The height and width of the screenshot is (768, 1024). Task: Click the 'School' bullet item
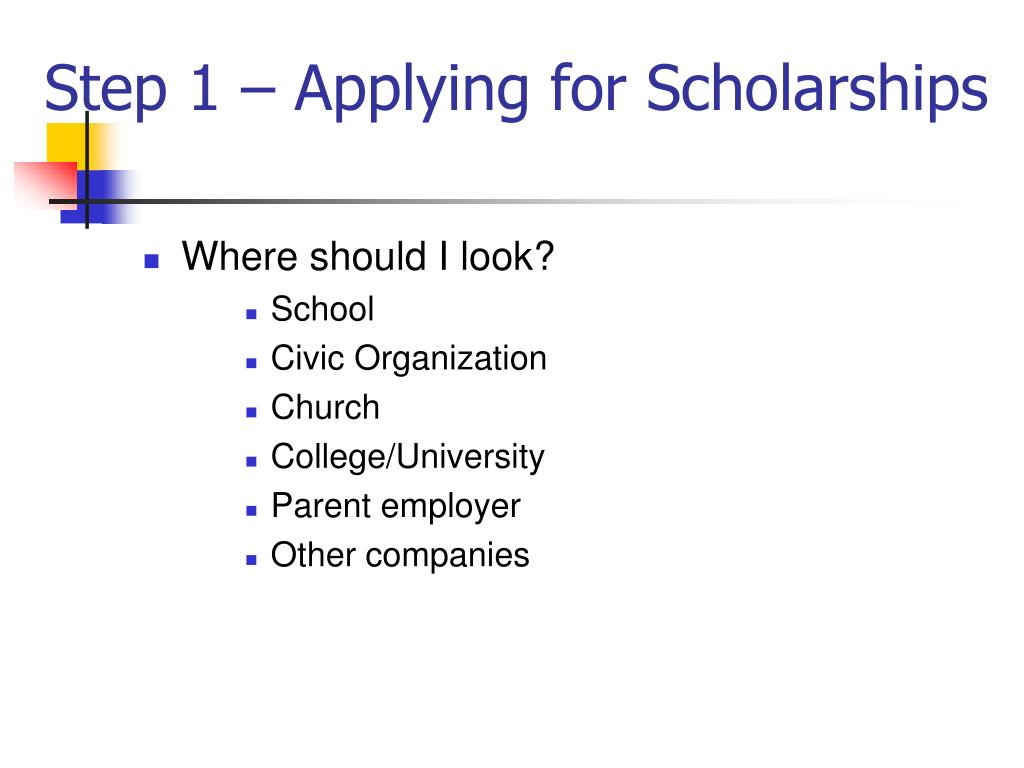click(323, 309)
